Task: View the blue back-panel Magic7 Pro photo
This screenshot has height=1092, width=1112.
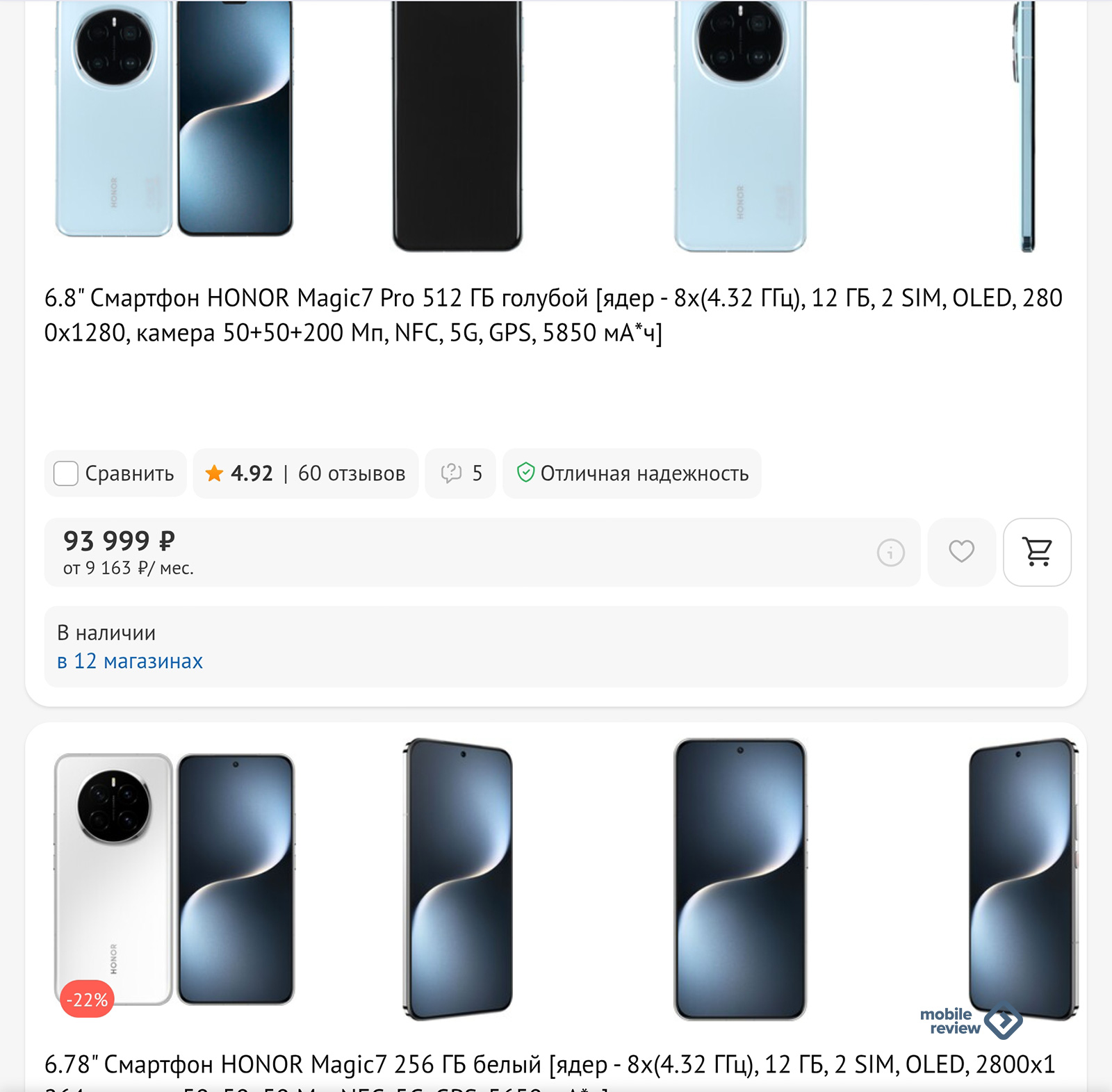Action: pos(740,126)
